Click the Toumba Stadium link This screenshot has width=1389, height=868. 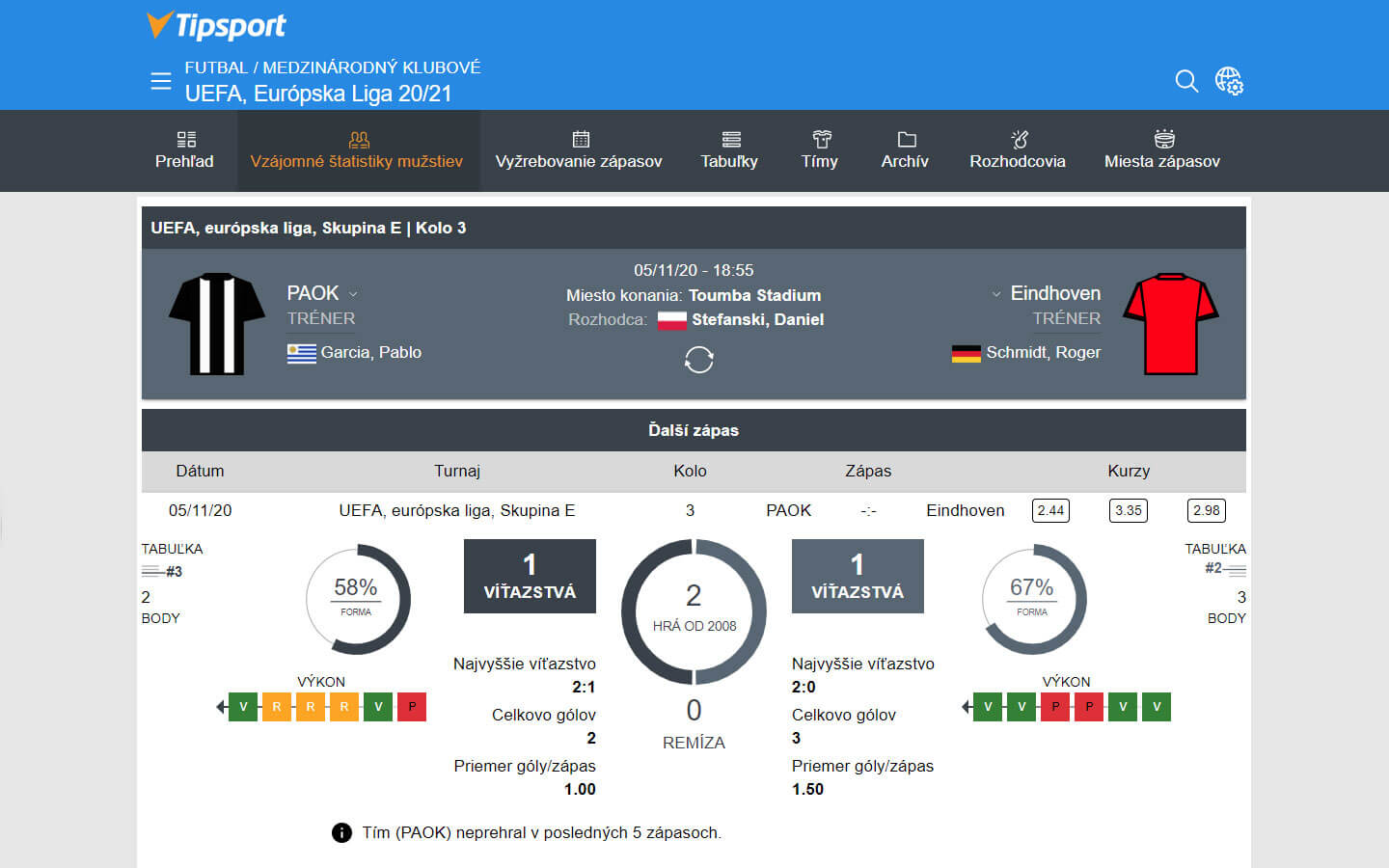[754, 295]
